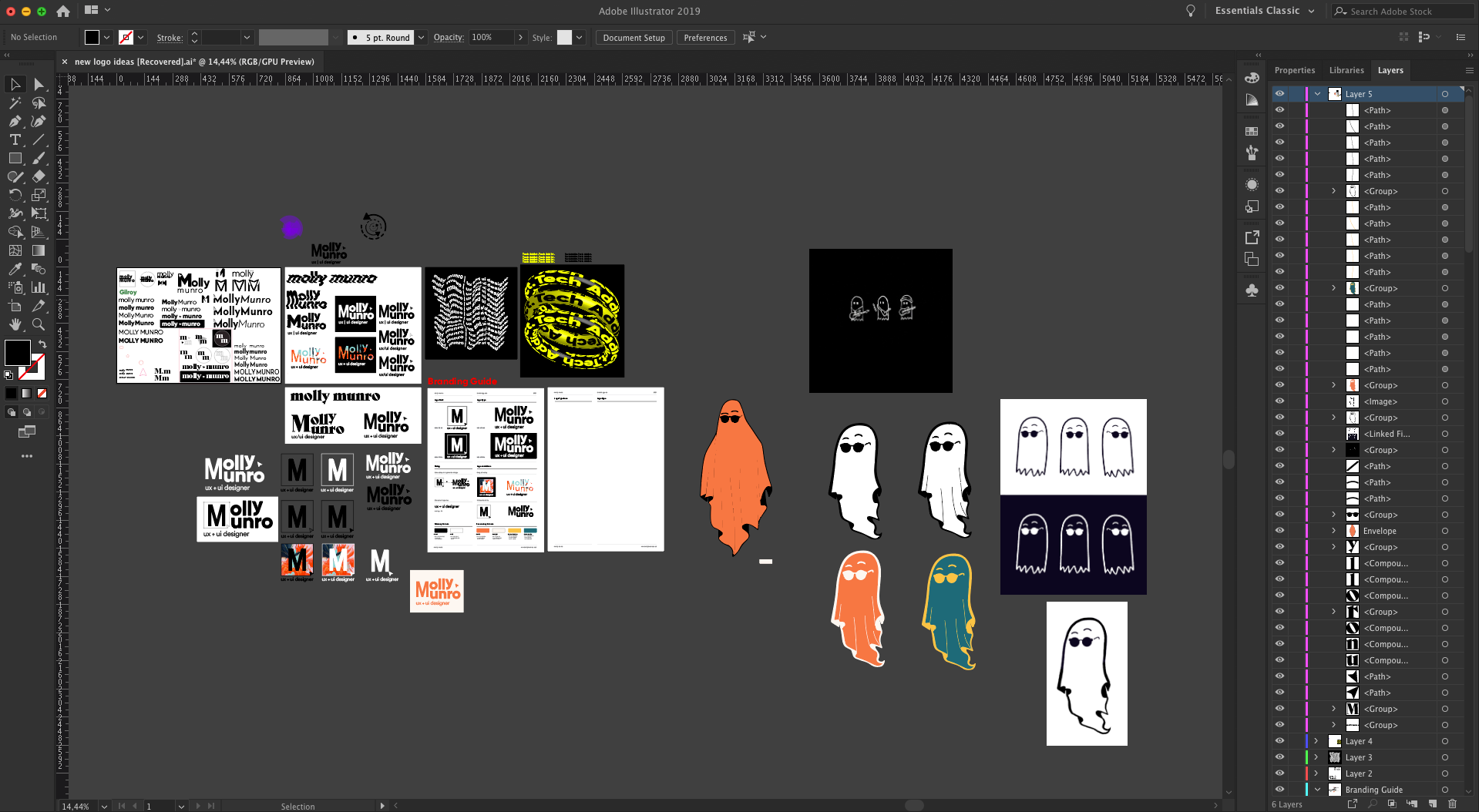Hide the Envelope object eye icon
Viewport: 1479px width, 812px height.
point(1279,531)
